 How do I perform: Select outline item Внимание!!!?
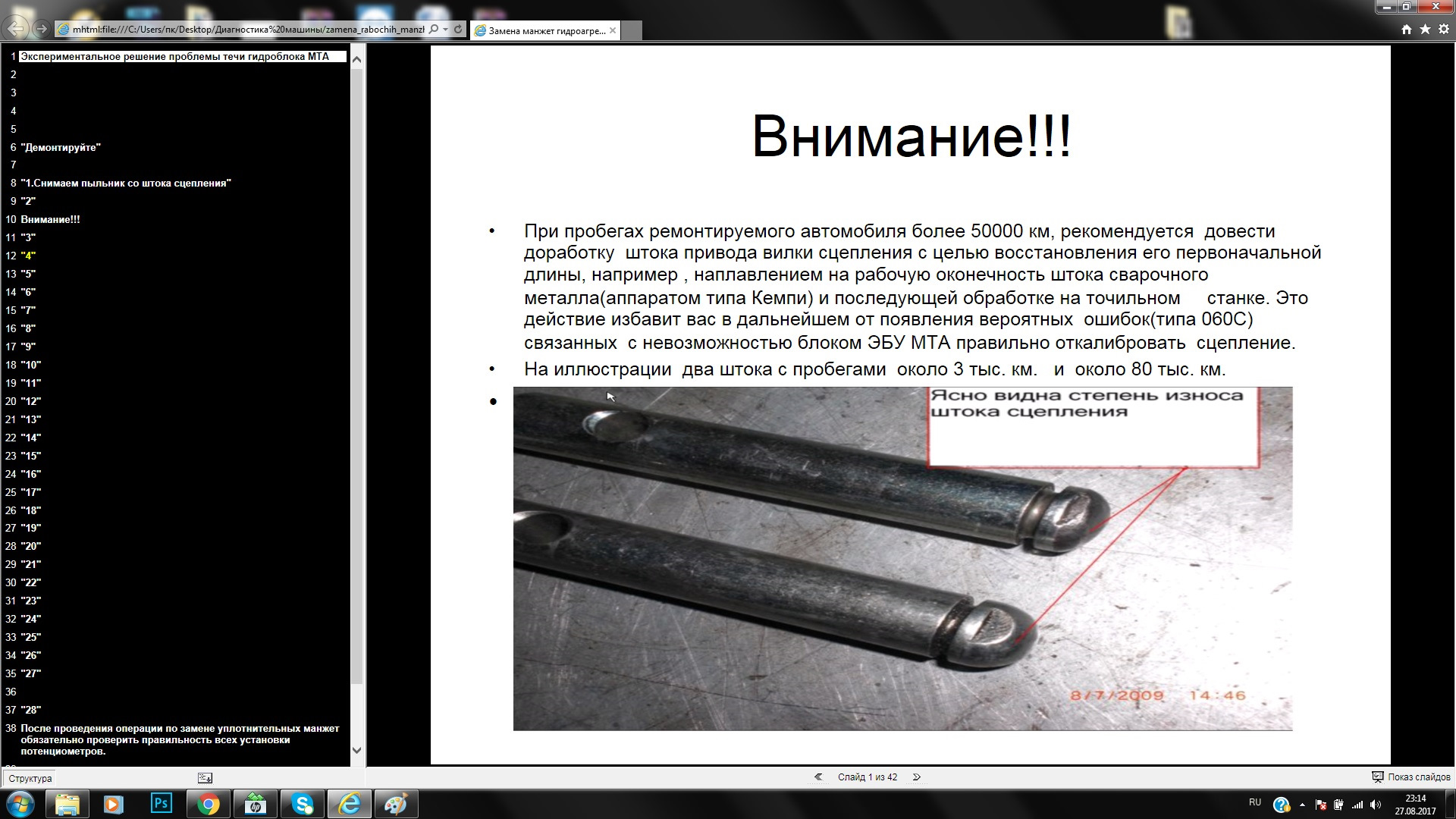(50, 219)
